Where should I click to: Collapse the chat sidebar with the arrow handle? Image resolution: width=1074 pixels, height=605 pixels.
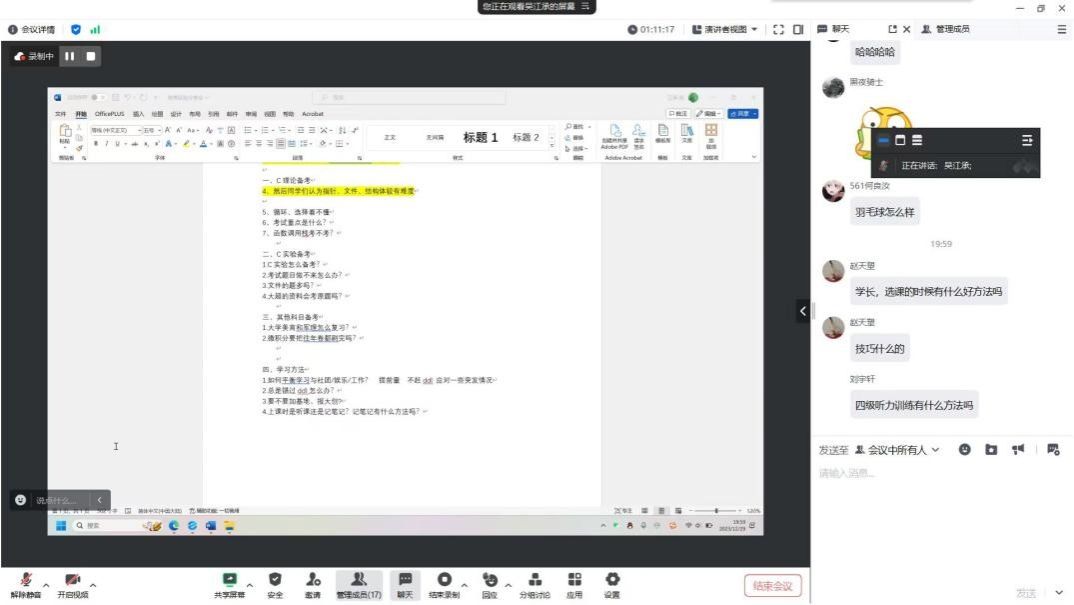[x=802, y=311]
